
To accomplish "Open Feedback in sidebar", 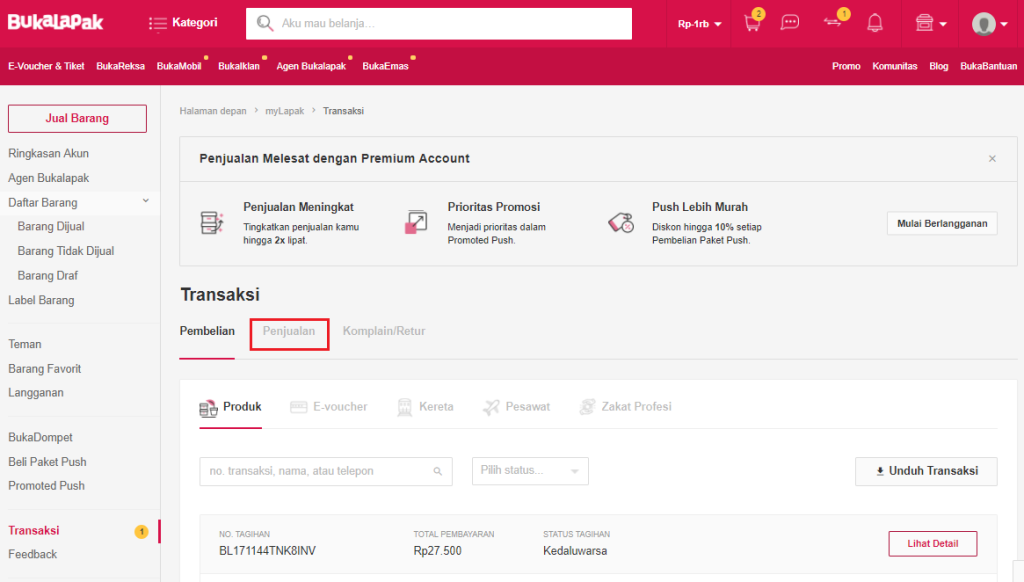I will tap(33, 555).
